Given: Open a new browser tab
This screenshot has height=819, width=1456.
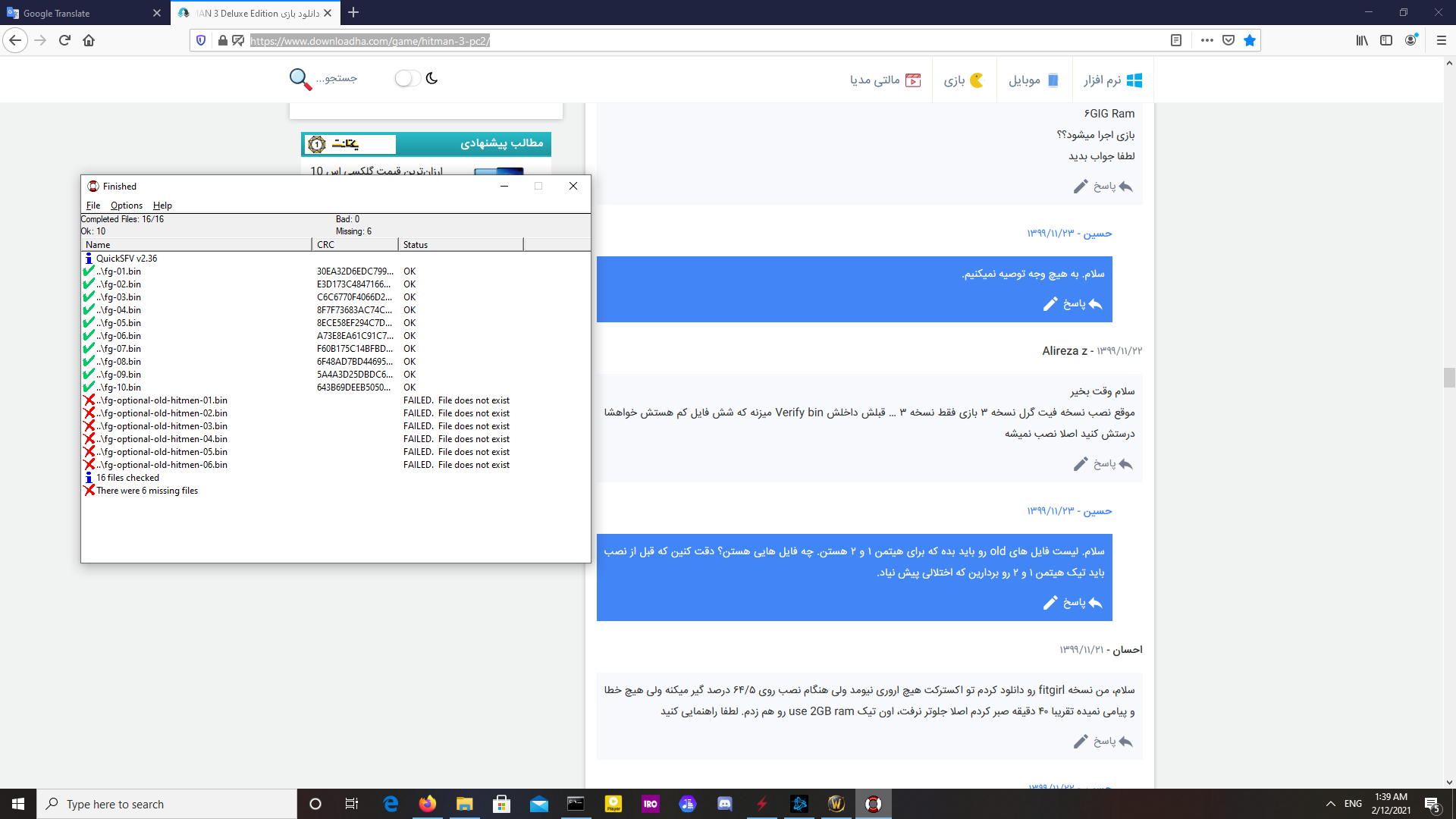Looking at the screenshot, I should tap(353, 13).
